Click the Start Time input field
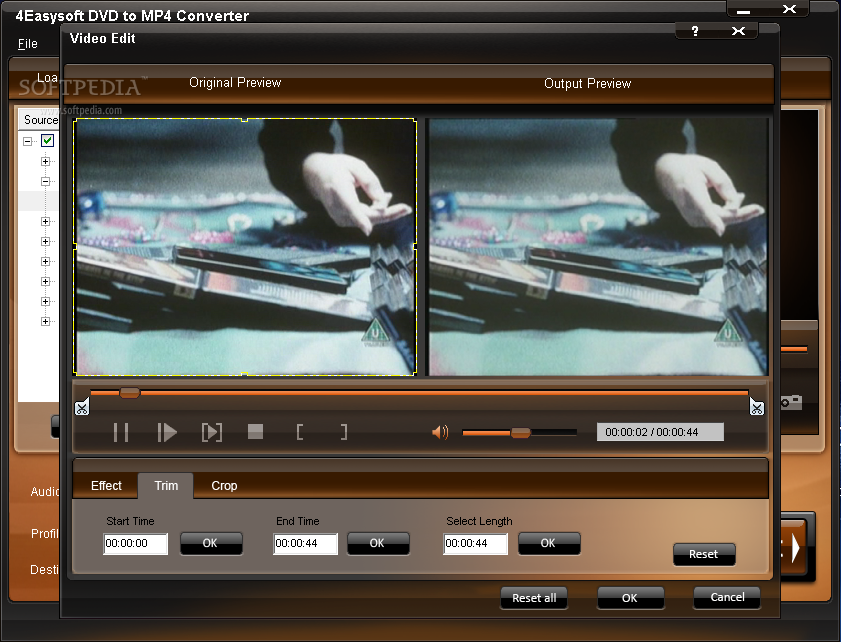Image resolution: width=841 pixels, height=642 pixels. (x=136, y=544)
